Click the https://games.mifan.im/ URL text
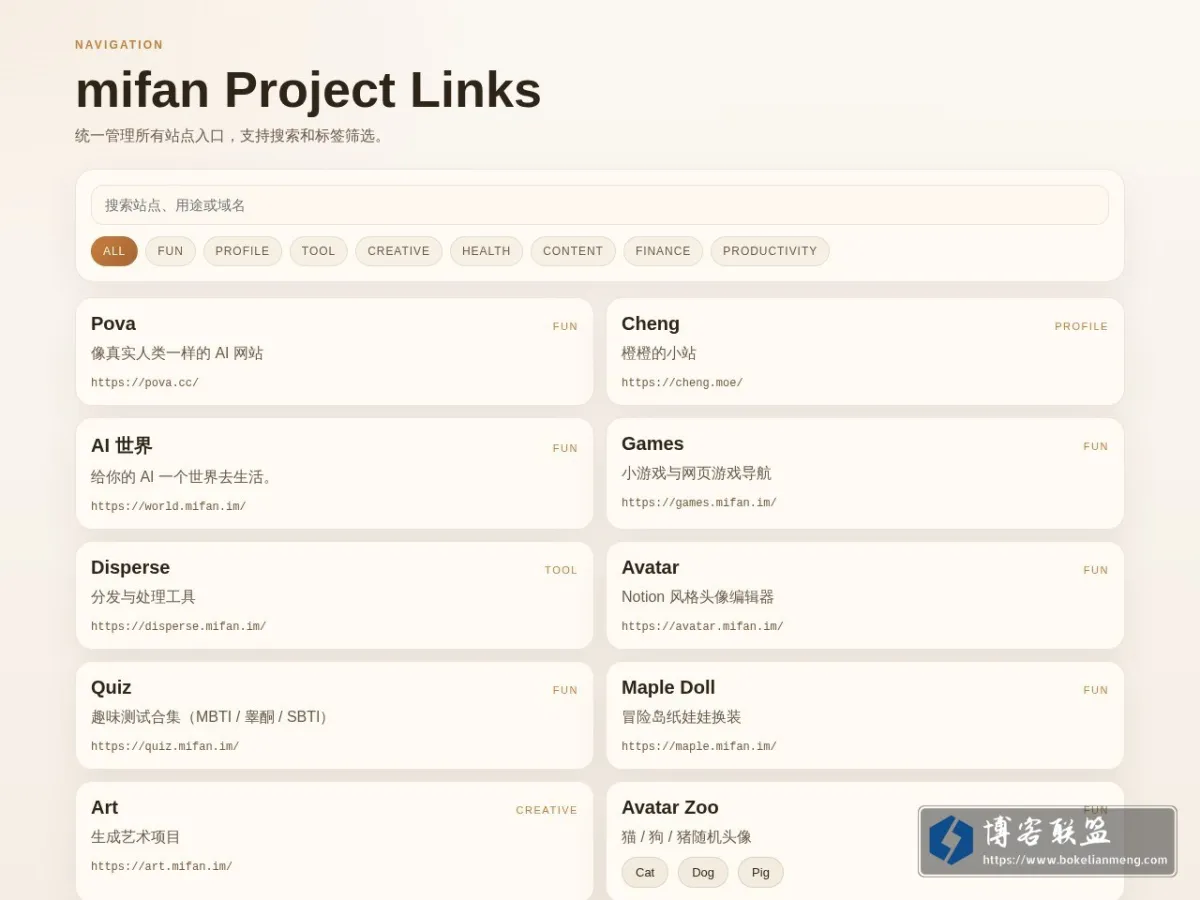This screenshot has height=900, width=1200. coord(699,503)
